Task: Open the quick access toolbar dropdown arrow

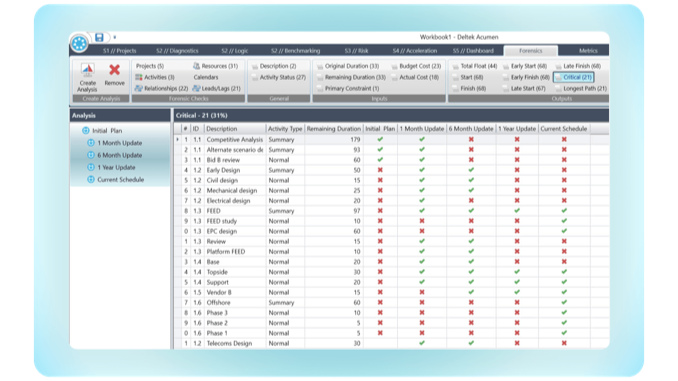Action: 115,38
